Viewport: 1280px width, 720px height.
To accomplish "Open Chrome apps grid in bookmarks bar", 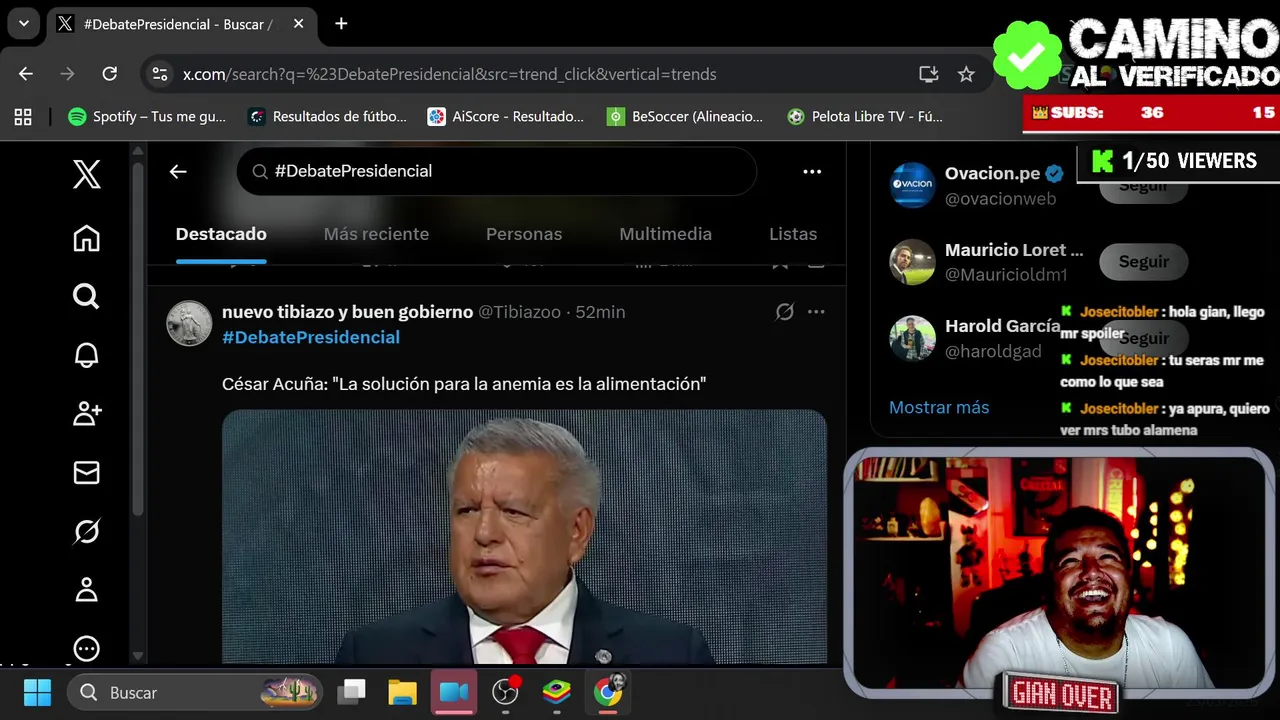I will click(23, 117).
